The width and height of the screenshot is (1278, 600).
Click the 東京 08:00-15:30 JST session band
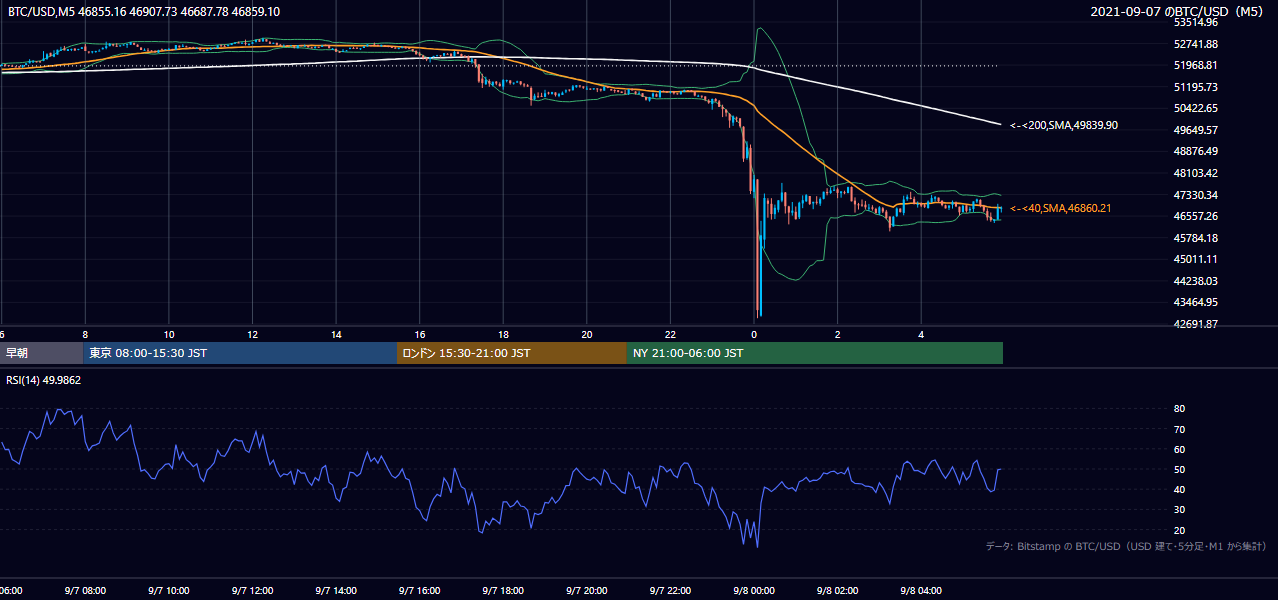(x=240, y=353)
